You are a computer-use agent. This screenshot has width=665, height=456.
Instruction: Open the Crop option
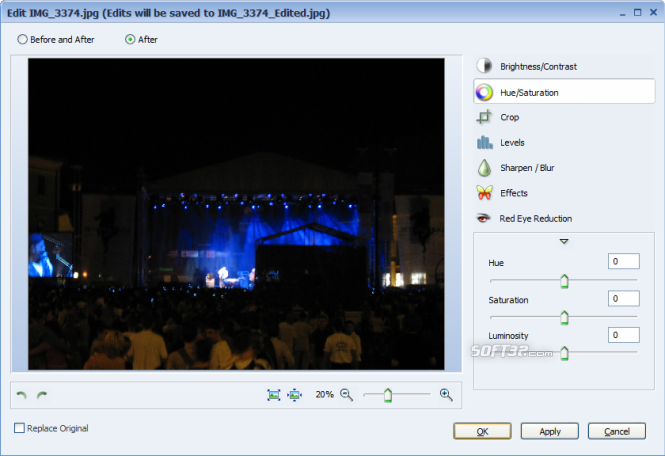(564, 117)
